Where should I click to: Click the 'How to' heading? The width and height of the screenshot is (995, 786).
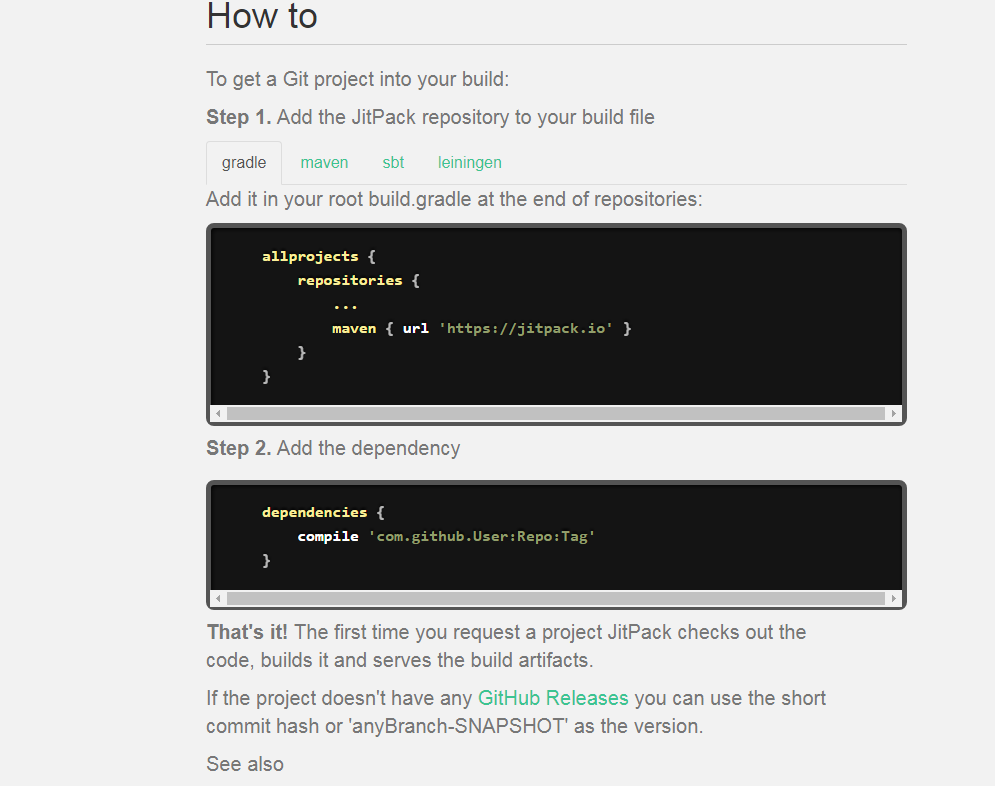pos(262,16)
